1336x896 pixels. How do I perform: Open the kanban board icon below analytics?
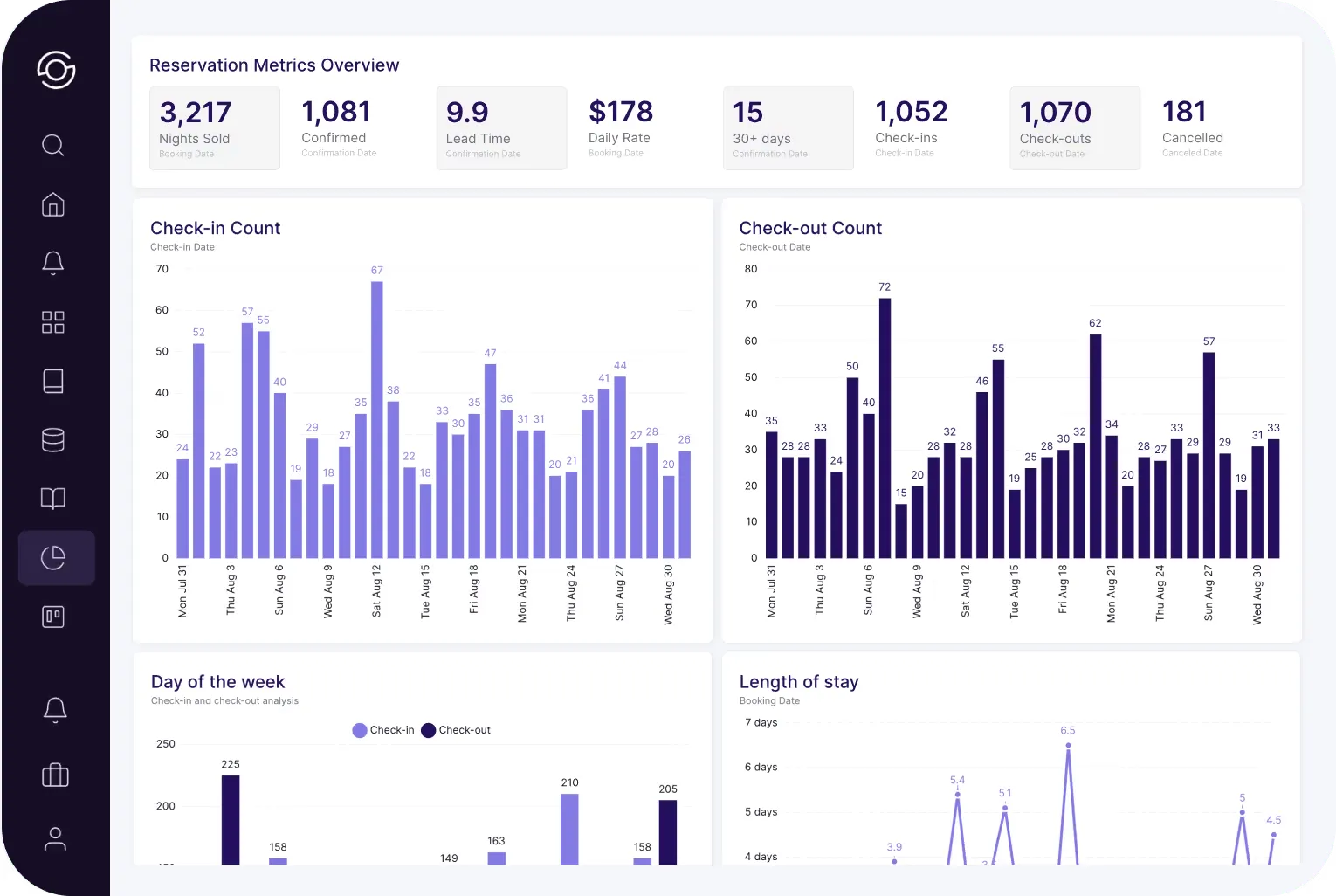click(53, 616)
